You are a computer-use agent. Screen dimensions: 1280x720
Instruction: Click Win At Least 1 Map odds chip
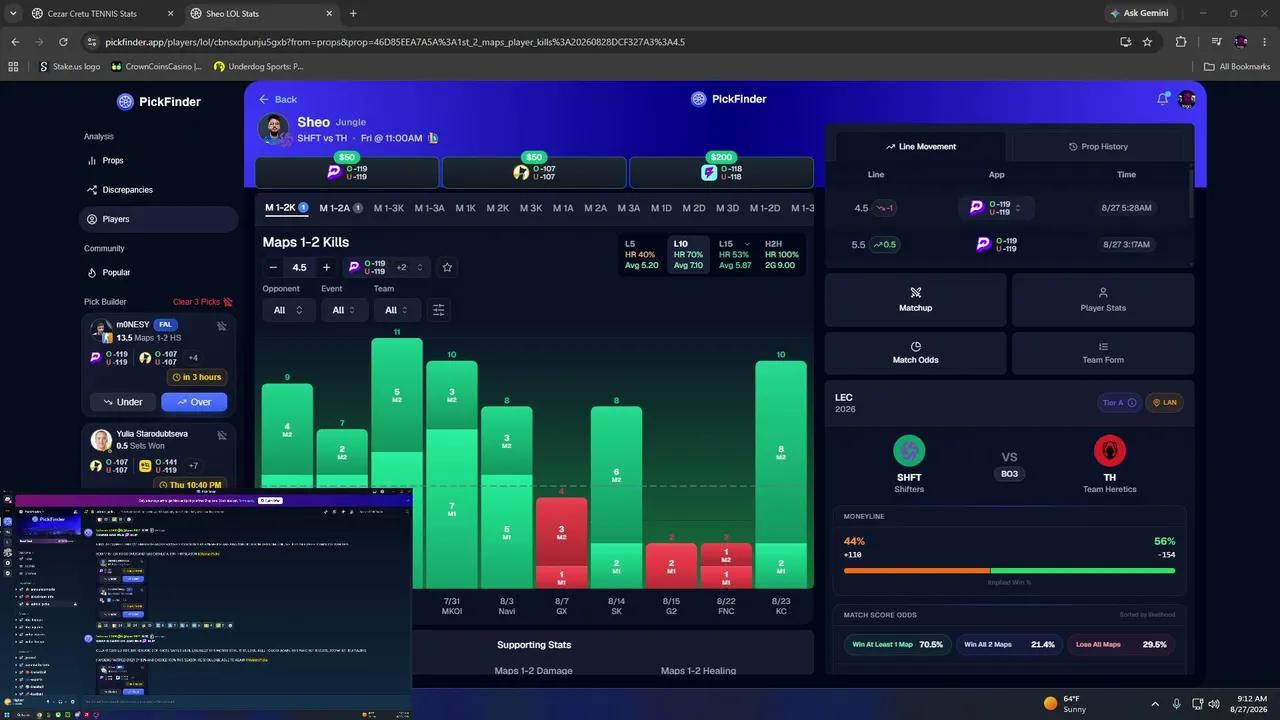[x=897, y=644]
